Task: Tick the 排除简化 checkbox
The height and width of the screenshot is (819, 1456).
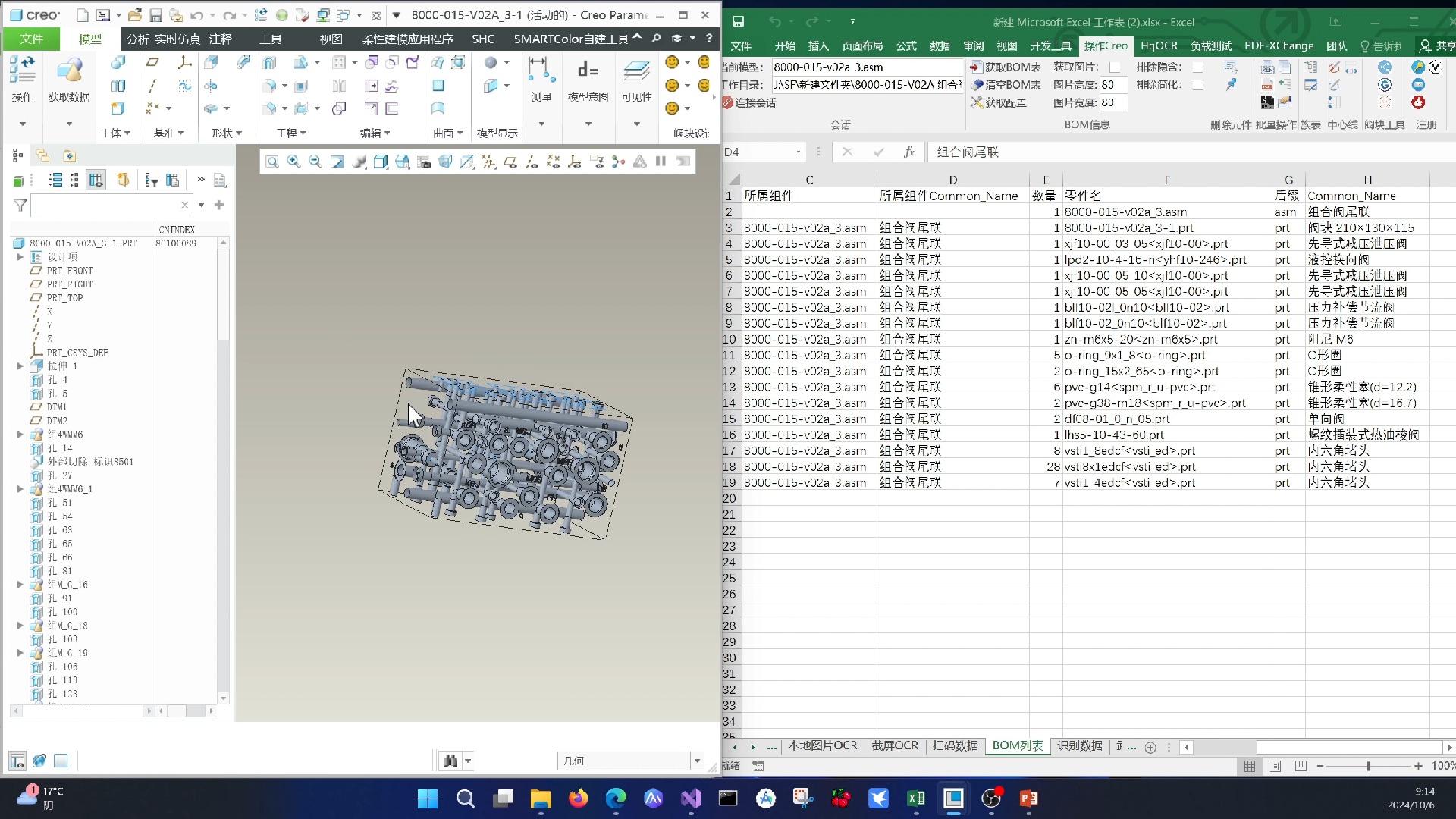Action: [1197, 85]
